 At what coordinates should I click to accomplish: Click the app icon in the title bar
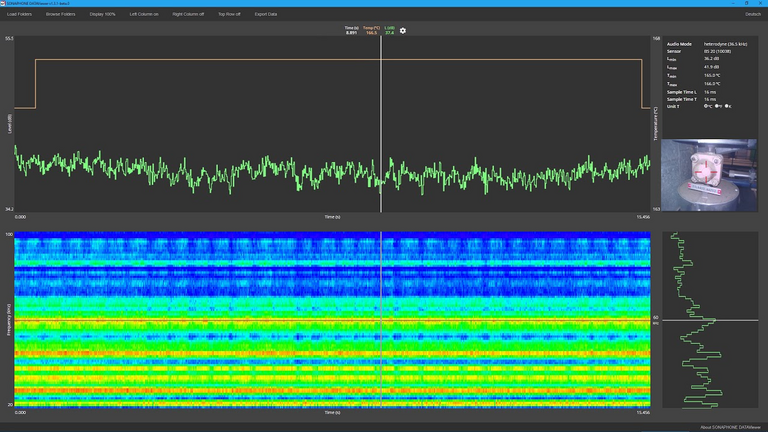coord(3,4)
